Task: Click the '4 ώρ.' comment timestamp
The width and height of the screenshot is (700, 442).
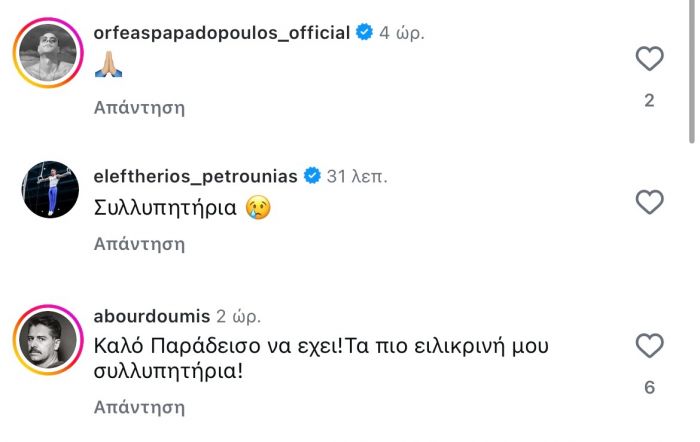Action: [x=402, y=33]
